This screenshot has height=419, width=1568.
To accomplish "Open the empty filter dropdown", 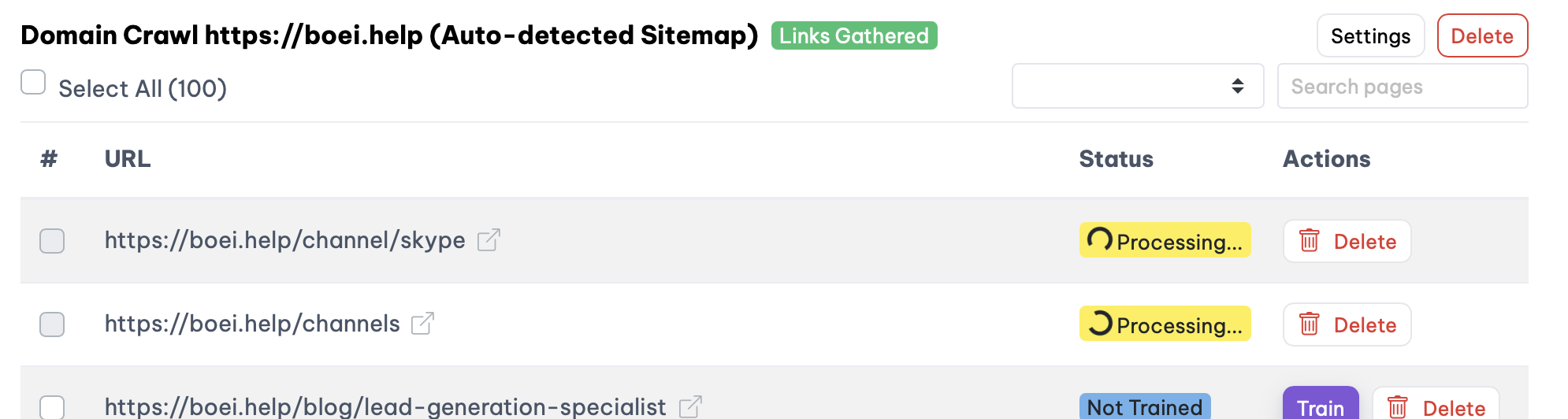I will point(1137,86).
